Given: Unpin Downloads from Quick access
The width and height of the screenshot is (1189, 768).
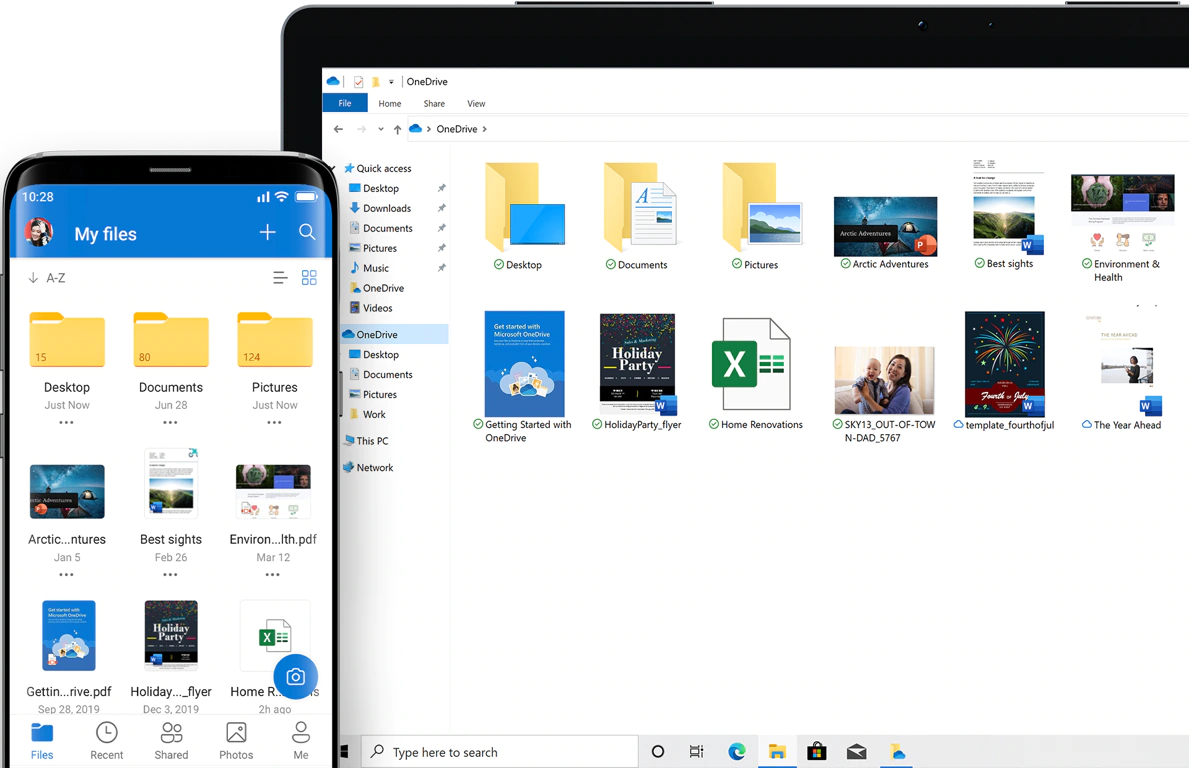Looking at the screenshot, I should pos(442,208).
